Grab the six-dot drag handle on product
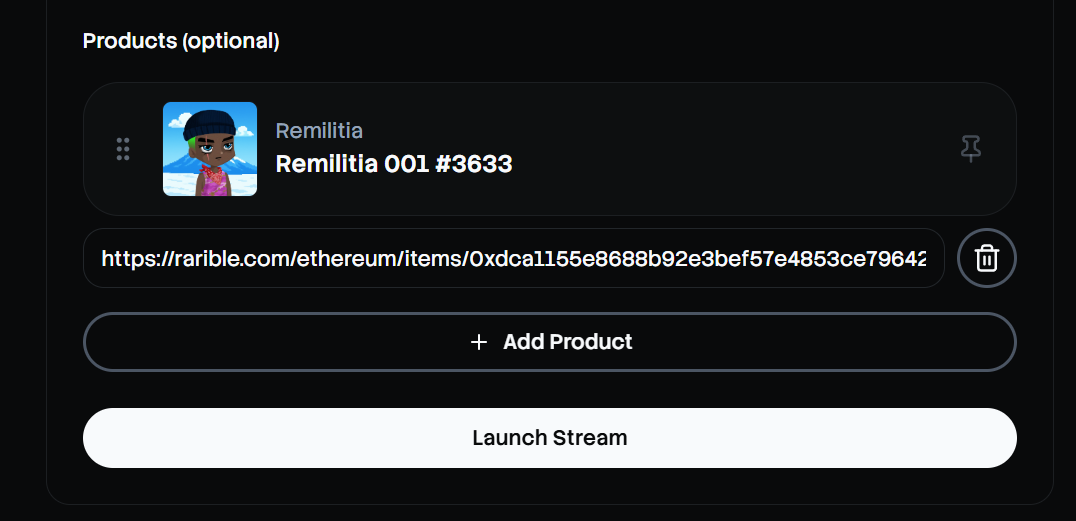Screen dimensions: 1076x521 coord(123,149)
